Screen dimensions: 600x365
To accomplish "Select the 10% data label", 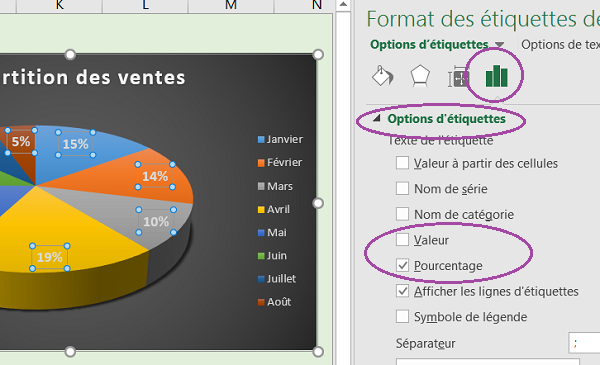I will (156, 221).
